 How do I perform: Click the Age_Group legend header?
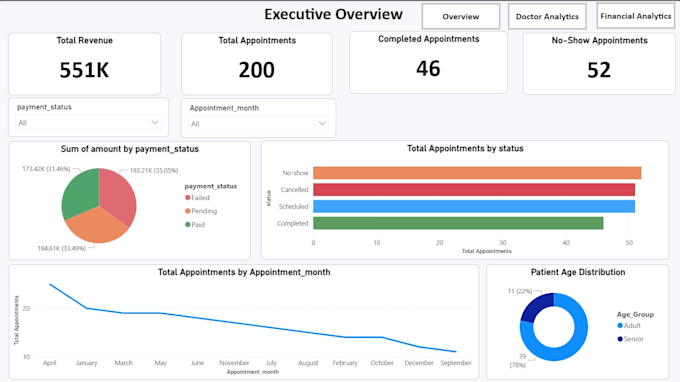(x=635, y=314)
